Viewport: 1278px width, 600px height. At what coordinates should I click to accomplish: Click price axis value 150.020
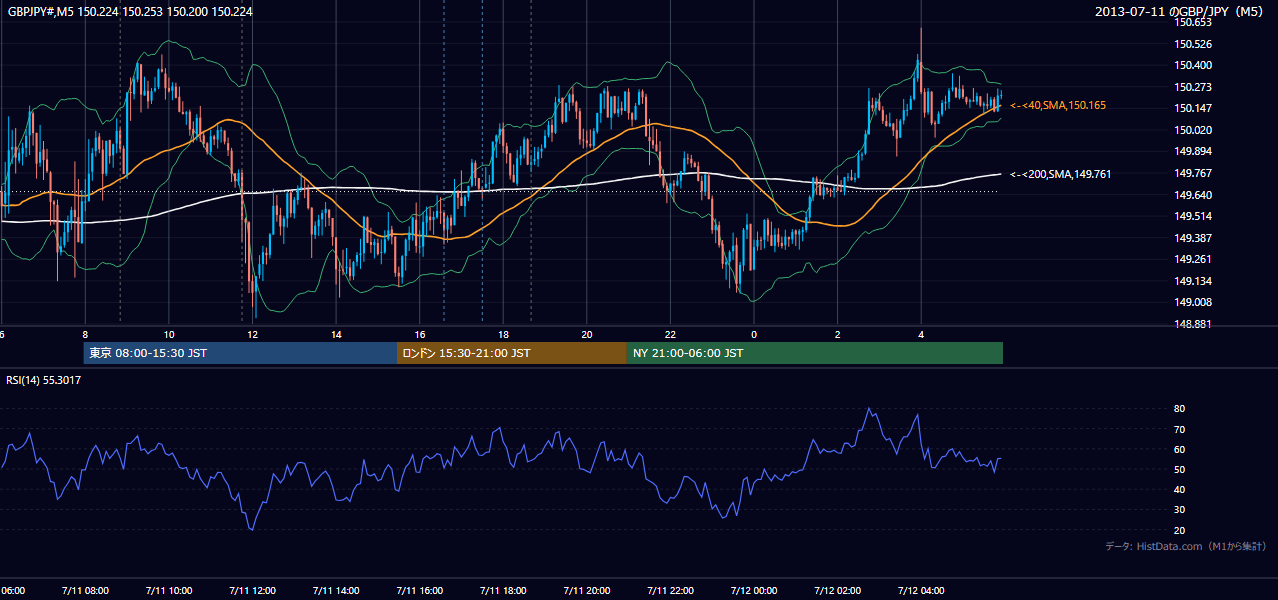click(1193, 130)
